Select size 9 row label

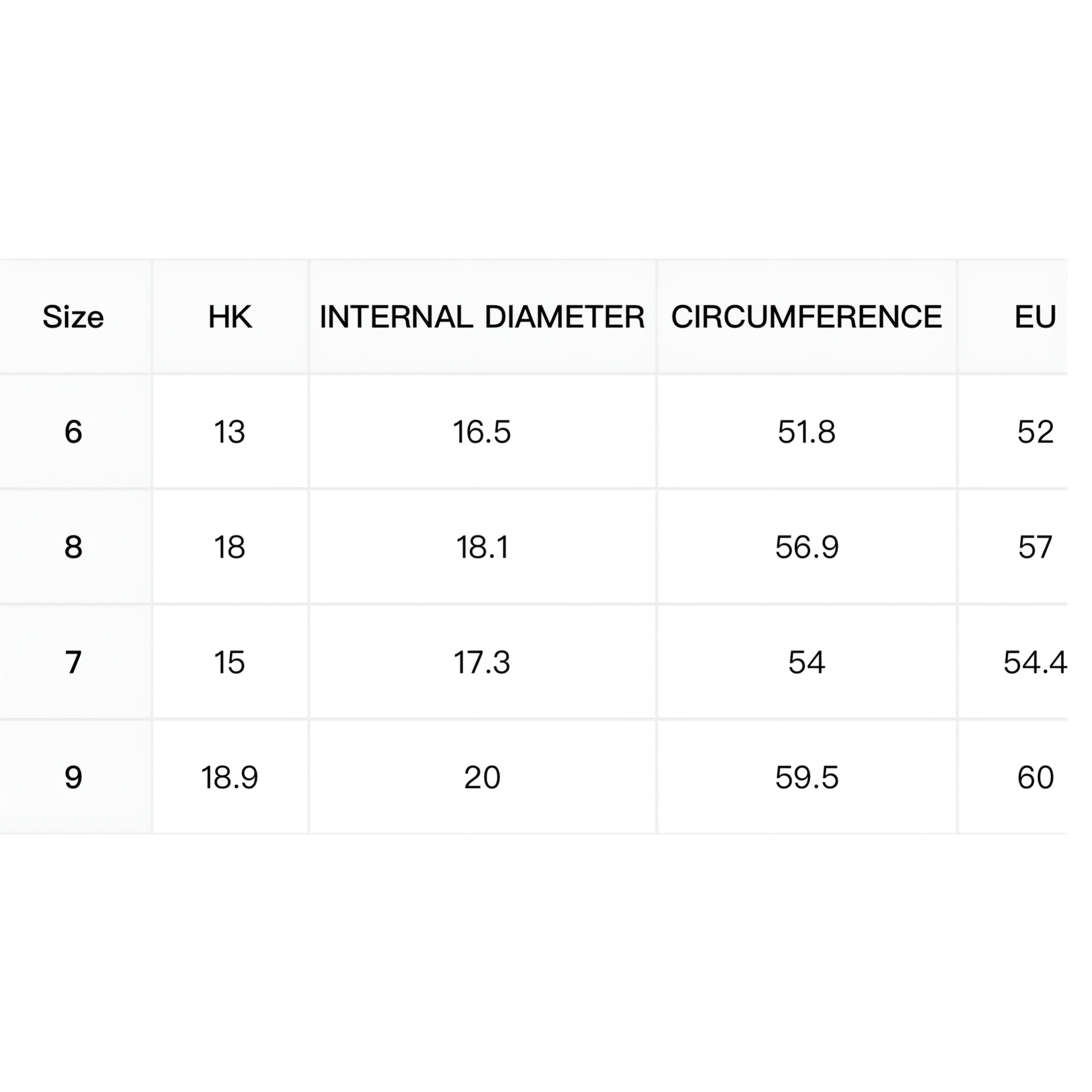click(x=73, y=778)
